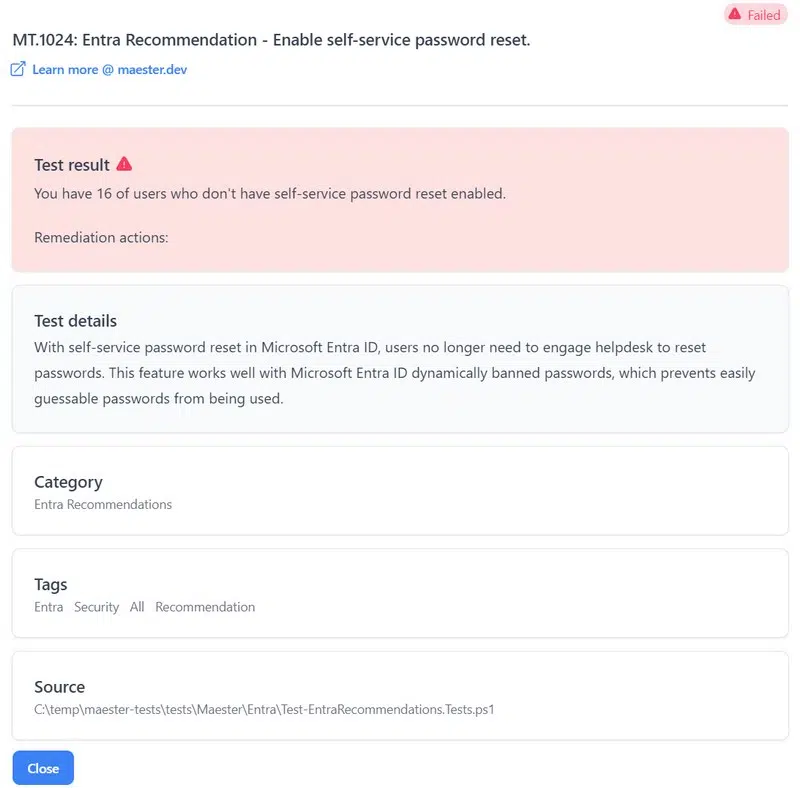Click the Test details heading
Image resolution: width=800 pixels, height=788 pixels.
click(75, 321)
